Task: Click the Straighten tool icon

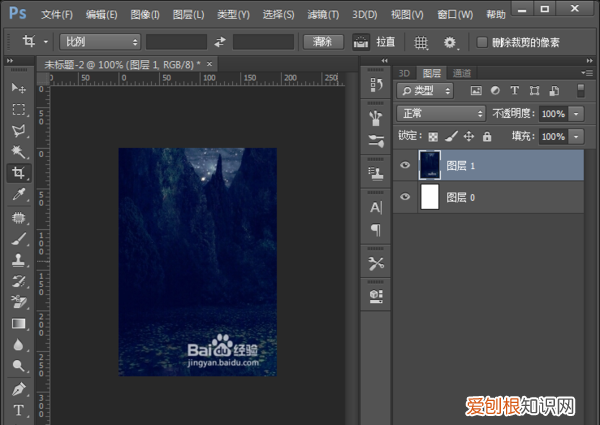Action: pyautogui.click(x=360, y=42)
